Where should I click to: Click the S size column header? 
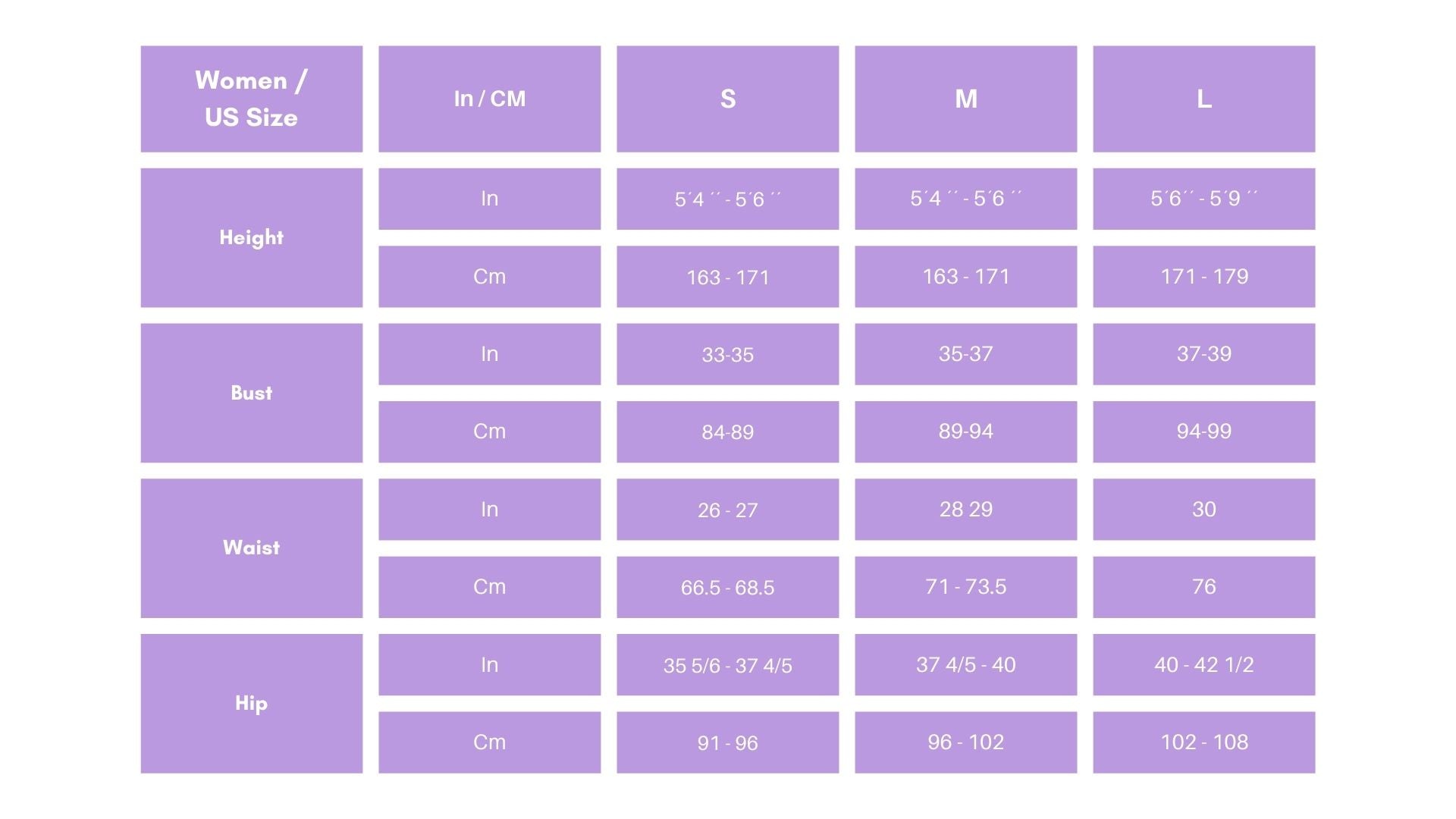pos(727,99)
